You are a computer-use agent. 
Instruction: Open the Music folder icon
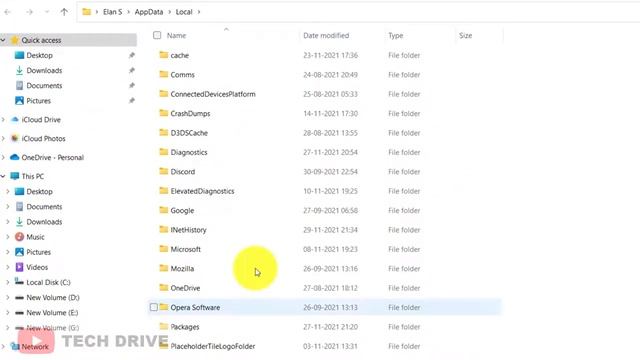point(19,237)
